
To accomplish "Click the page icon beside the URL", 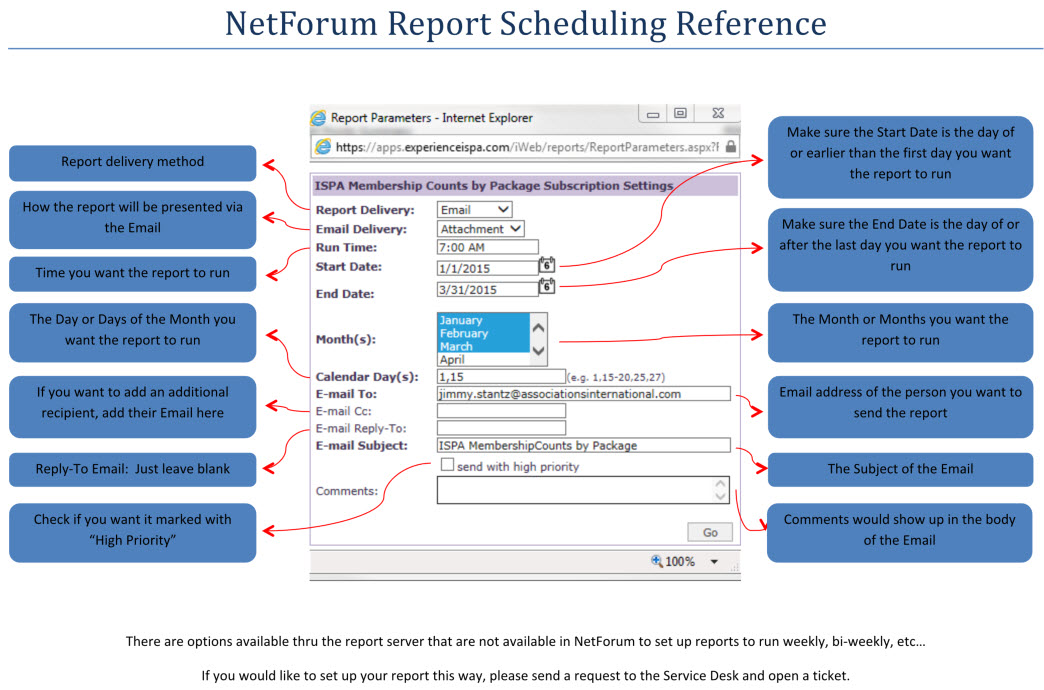I will pos(323,147).
